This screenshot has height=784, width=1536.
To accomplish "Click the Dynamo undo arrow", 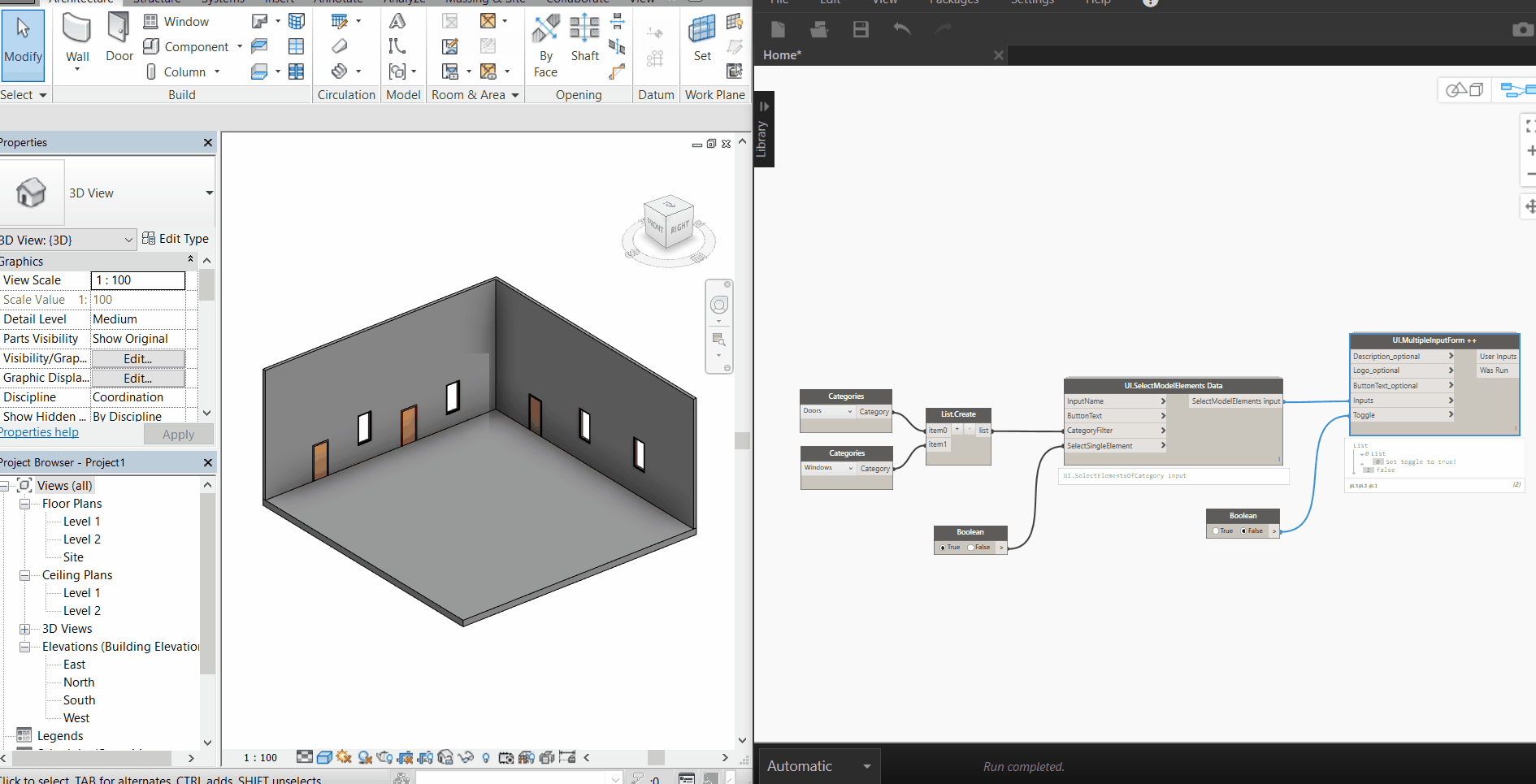I will 902,30.
